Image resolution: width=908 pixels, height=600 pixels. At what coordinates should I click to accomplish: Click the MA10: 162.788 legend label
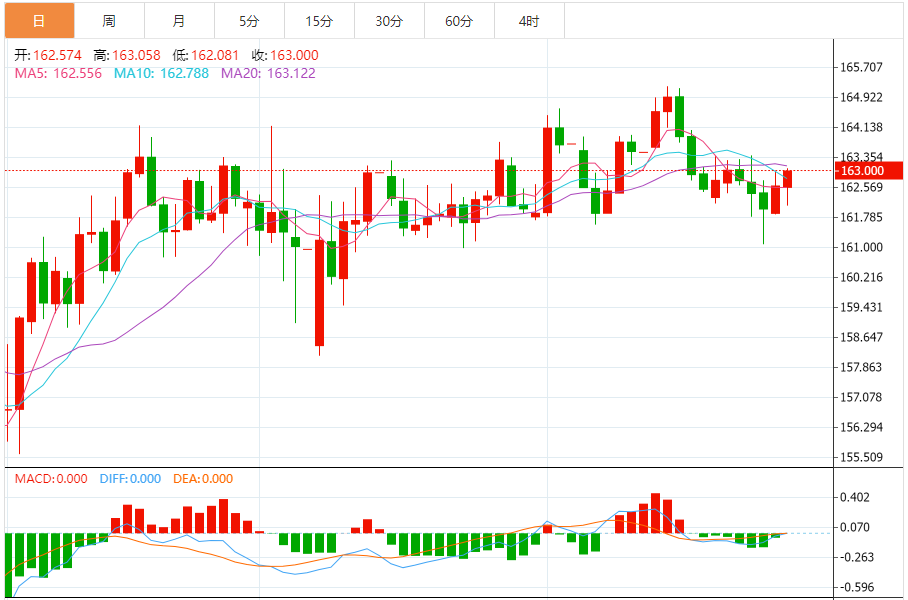pos(161,74)
